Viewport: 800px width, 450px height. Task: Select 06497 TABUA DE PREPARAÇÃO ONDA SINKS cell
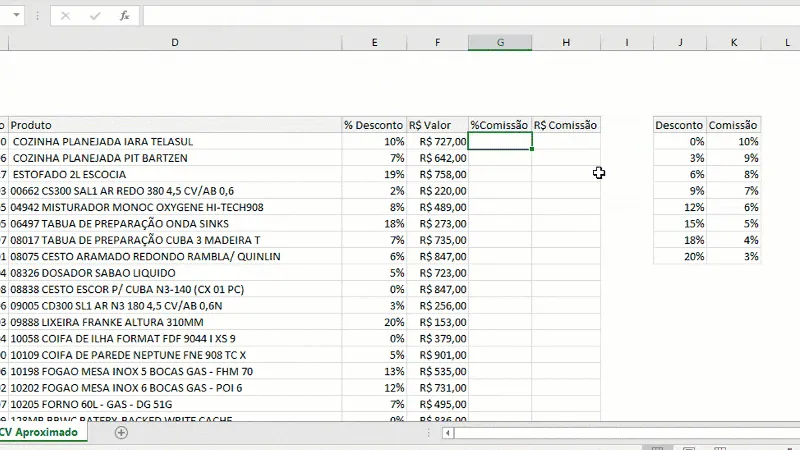coord(175,223)
